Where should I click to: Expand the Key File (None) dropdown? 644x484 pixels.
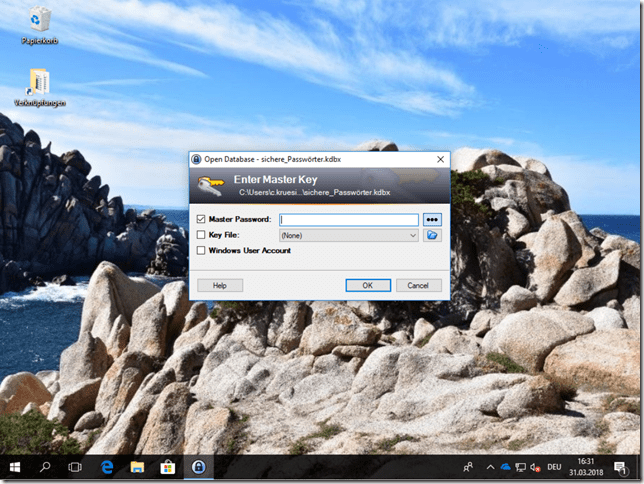(413, 235)
